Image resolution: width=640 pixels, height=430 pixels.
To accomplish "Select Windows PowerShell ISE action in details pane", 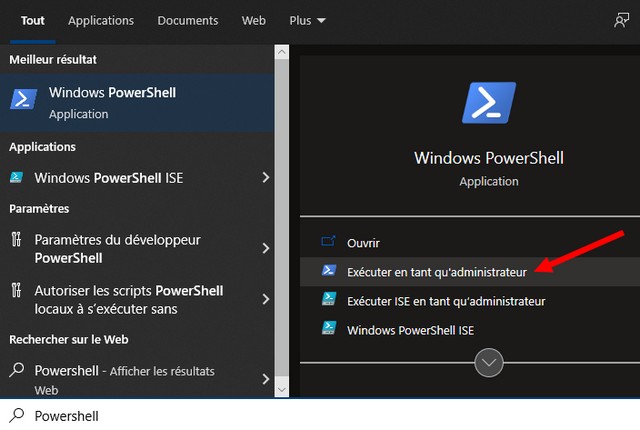I will (470, 330).
